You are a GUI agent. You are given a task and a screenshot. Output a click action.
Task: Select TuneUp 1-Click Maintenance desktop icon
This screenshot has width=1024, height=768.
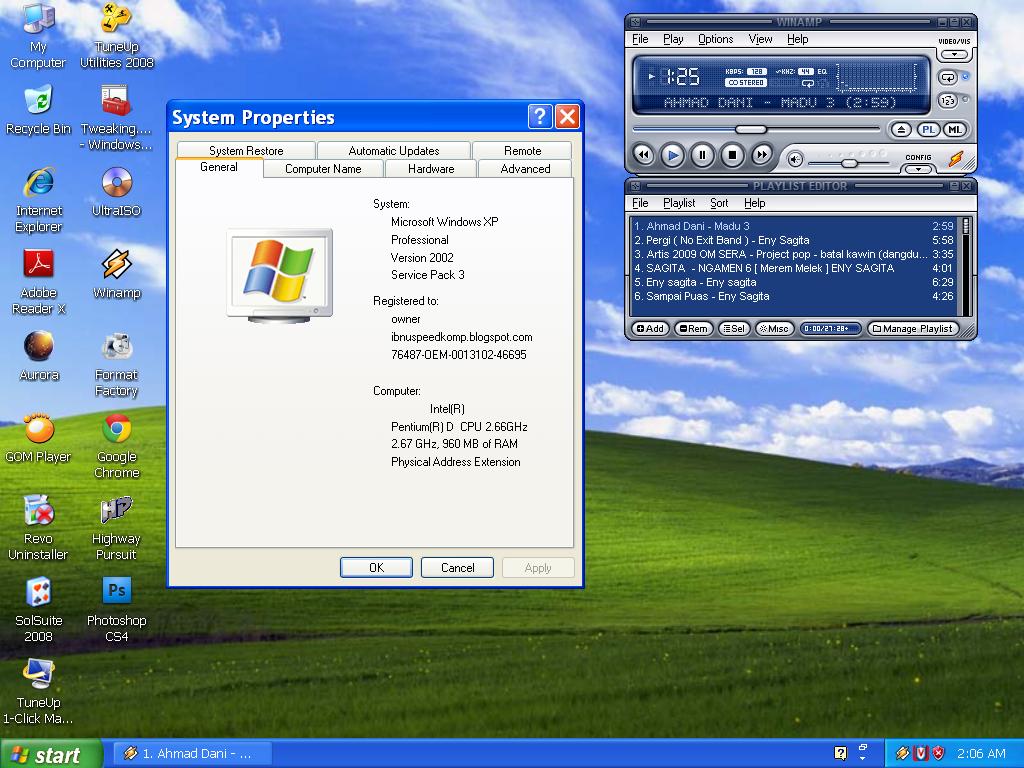(x=38, y=692)
